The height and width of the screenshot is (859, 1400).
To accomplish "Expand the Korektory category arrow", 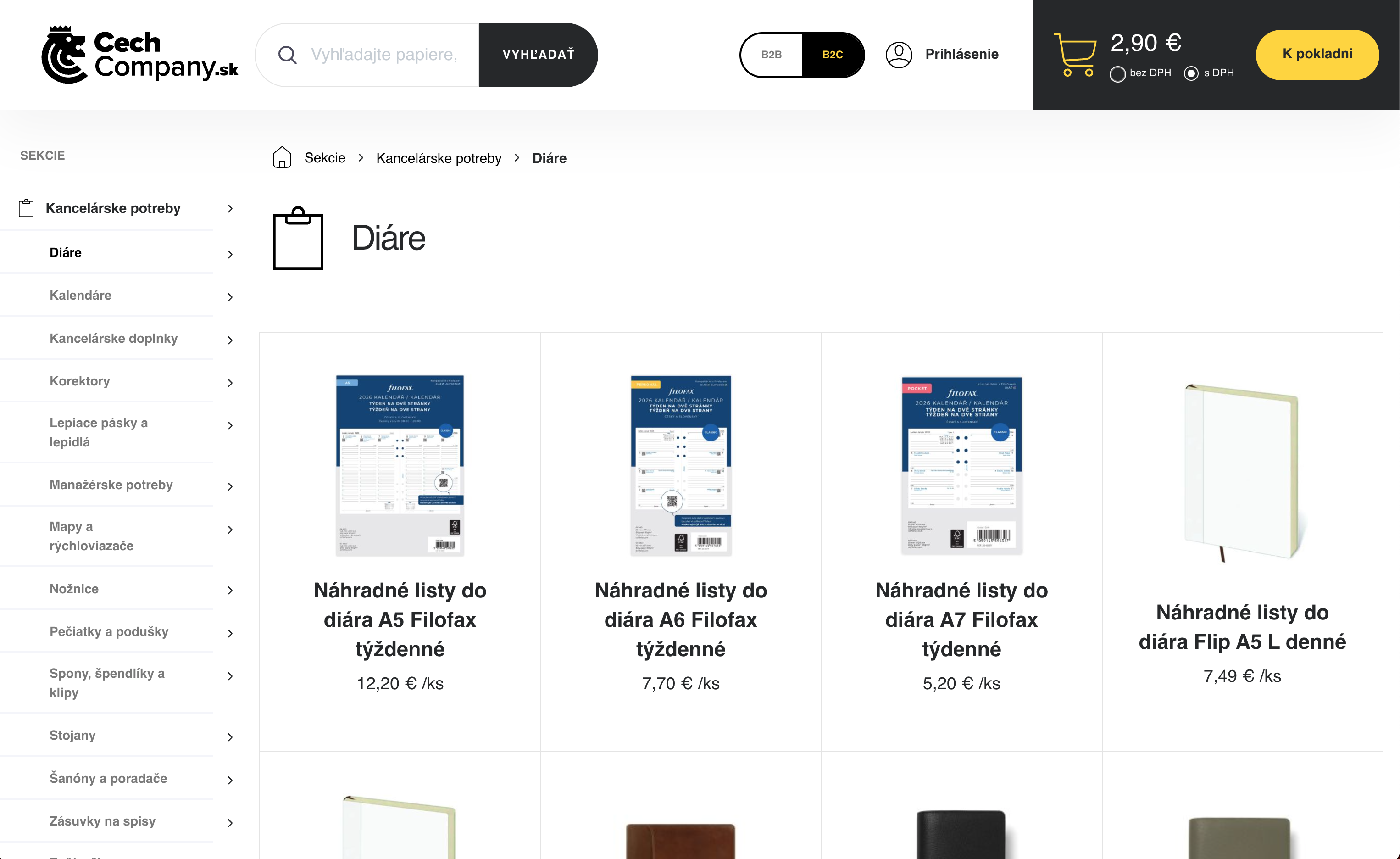I will coord(230,383).
